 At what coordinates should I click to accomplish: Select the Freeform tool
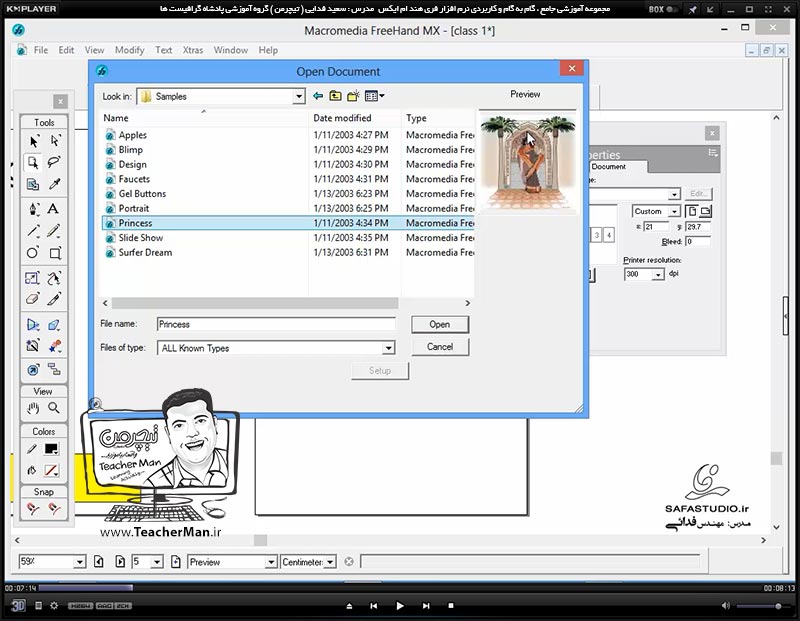click(54, 278)
